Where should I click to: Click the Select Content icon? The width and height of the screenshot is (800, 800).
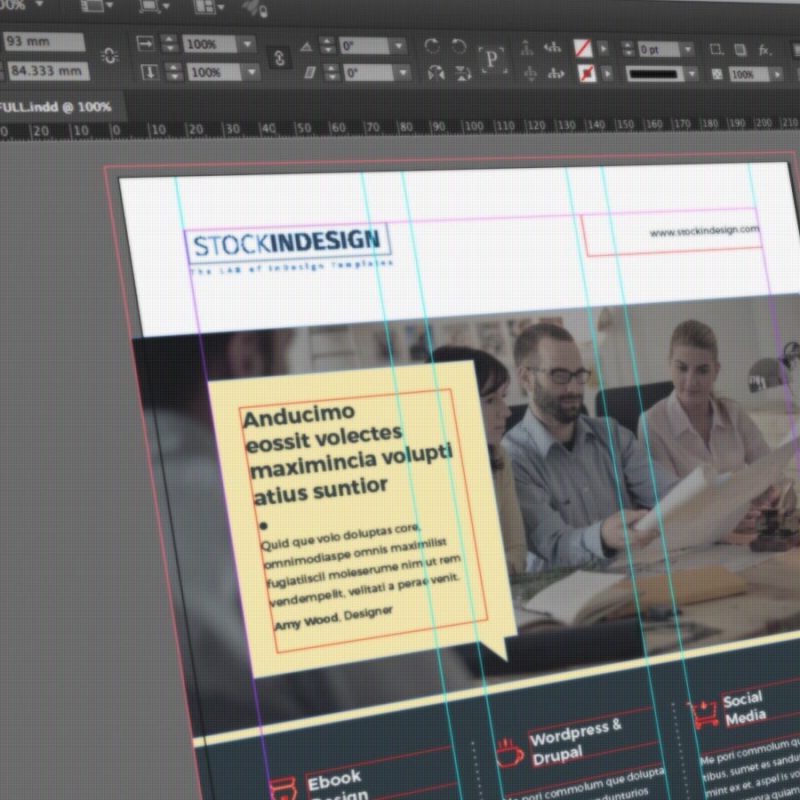coord(530,73)
